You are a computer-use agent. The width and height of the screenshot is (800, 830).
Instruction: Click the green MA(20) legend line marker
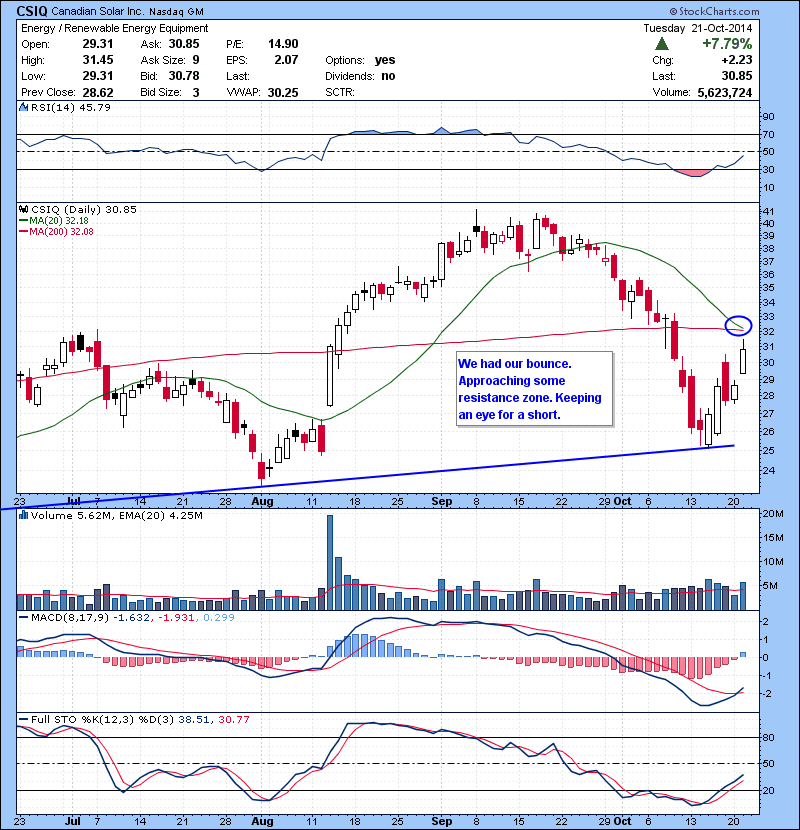click(x=23, y=221)
